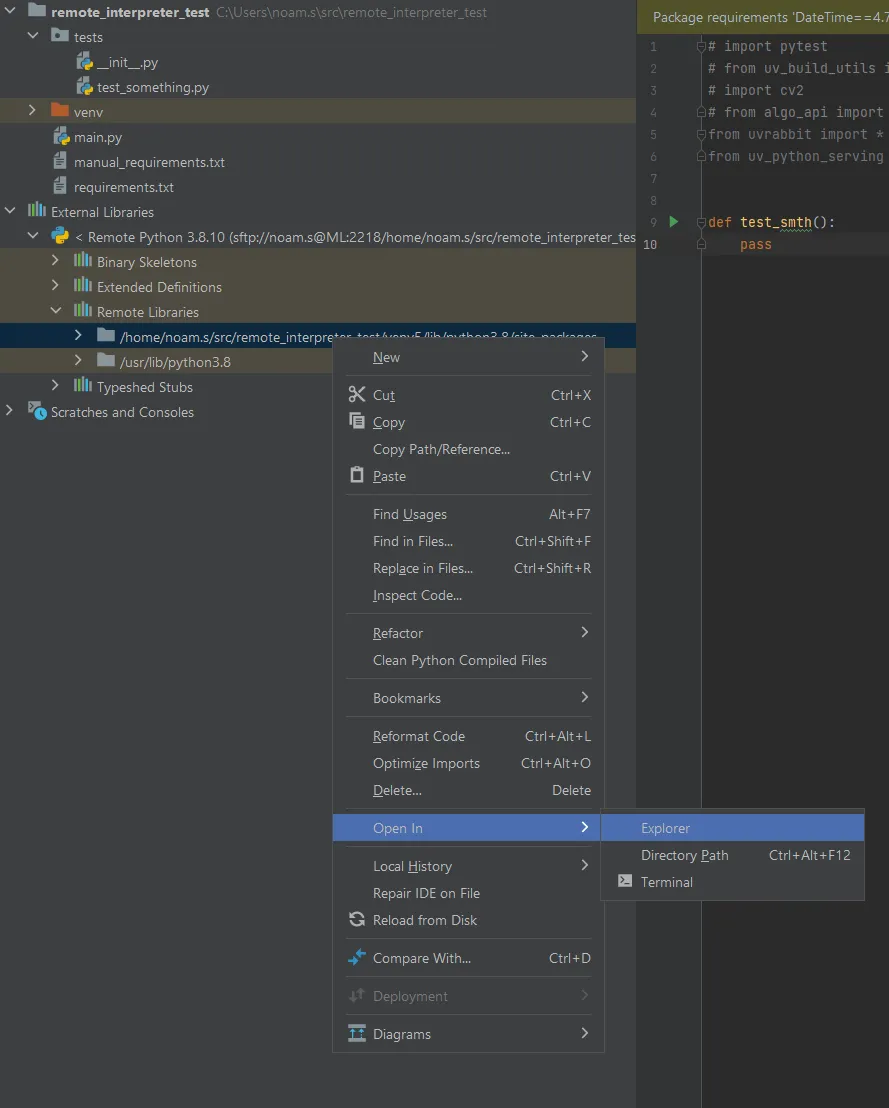Screen dimensions: 889x1108
Task: Click the test_something.py file icon
Action: point(85,86)
